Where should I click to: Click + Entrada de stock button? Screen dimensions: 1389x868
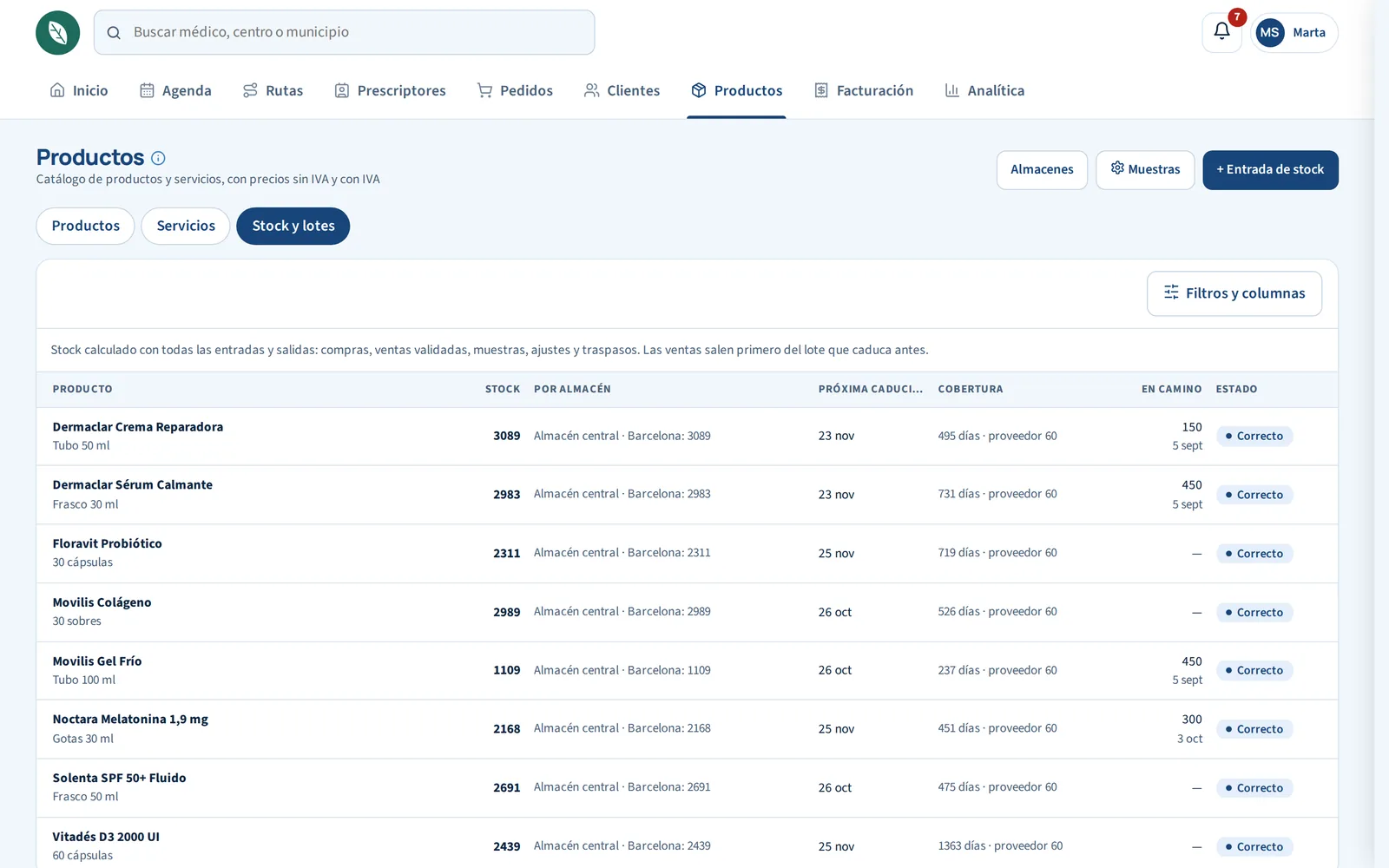click(x=1270, y=170)
